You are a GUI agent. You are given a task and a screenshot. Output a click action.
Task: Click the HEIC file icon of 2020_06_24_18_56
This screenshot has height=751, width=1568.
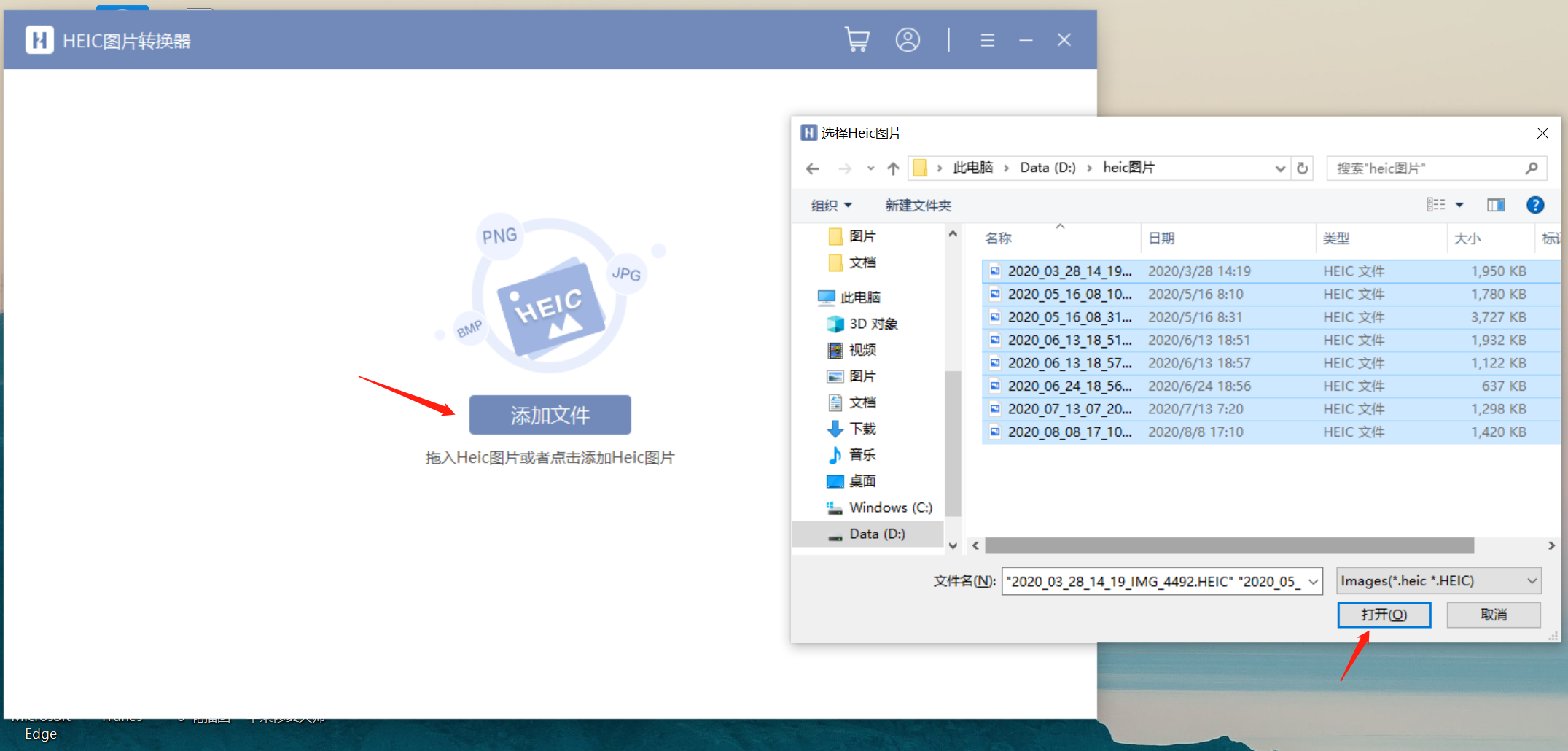(995, 386)
